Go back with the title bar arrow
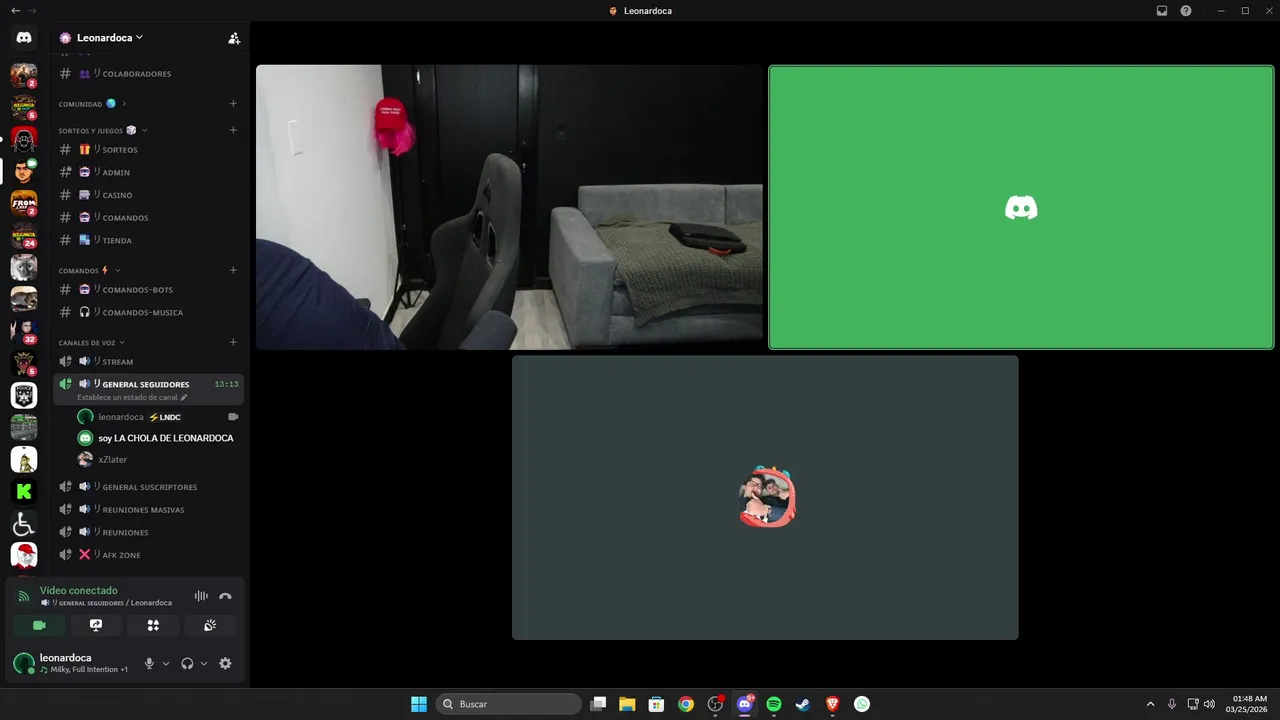This screenshot has height=720, width=1280. click(15, 10)
